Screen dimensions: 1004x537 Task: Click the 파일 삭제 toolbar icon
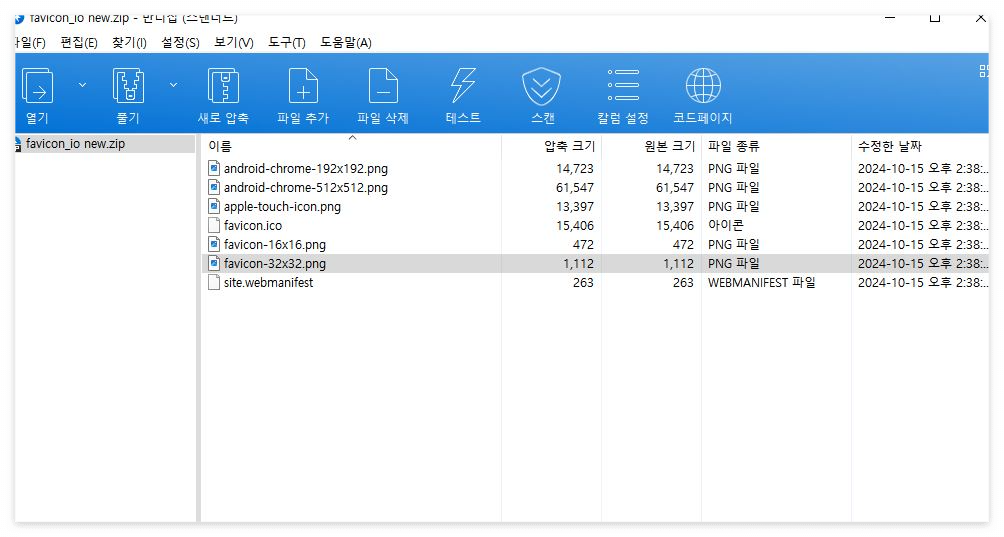383,86
